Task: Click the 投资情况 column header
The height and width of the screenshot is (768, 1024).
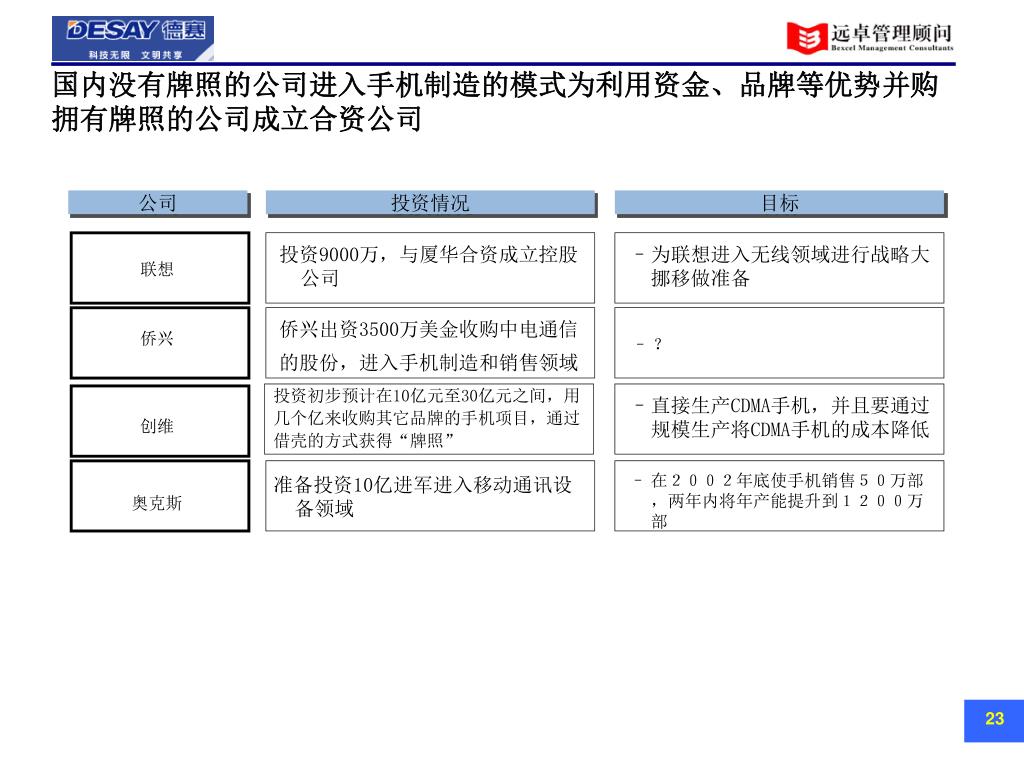Action: point(430,203)
